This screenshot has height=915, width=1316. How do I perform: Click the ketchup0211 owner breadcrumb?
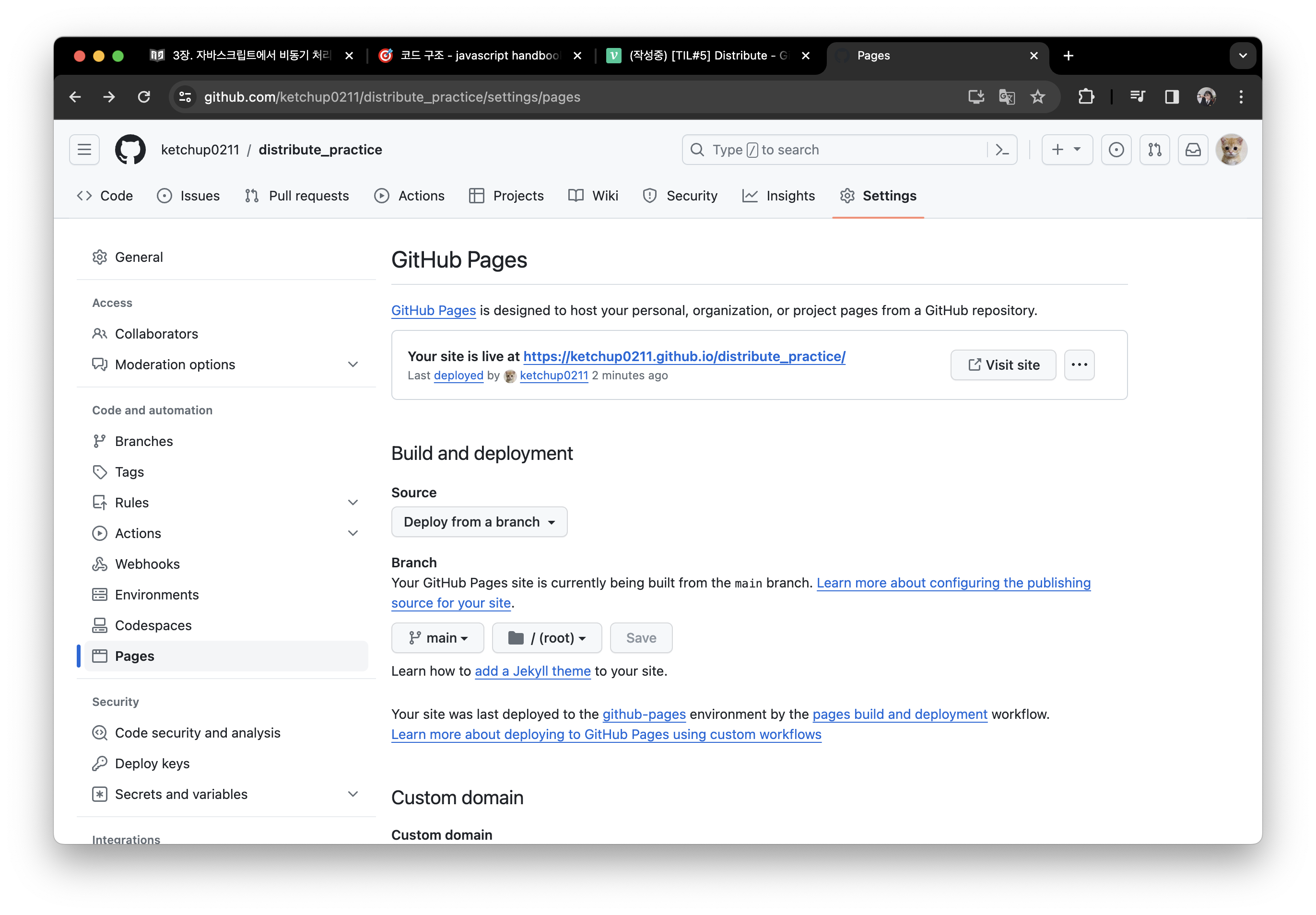[200, 150]
